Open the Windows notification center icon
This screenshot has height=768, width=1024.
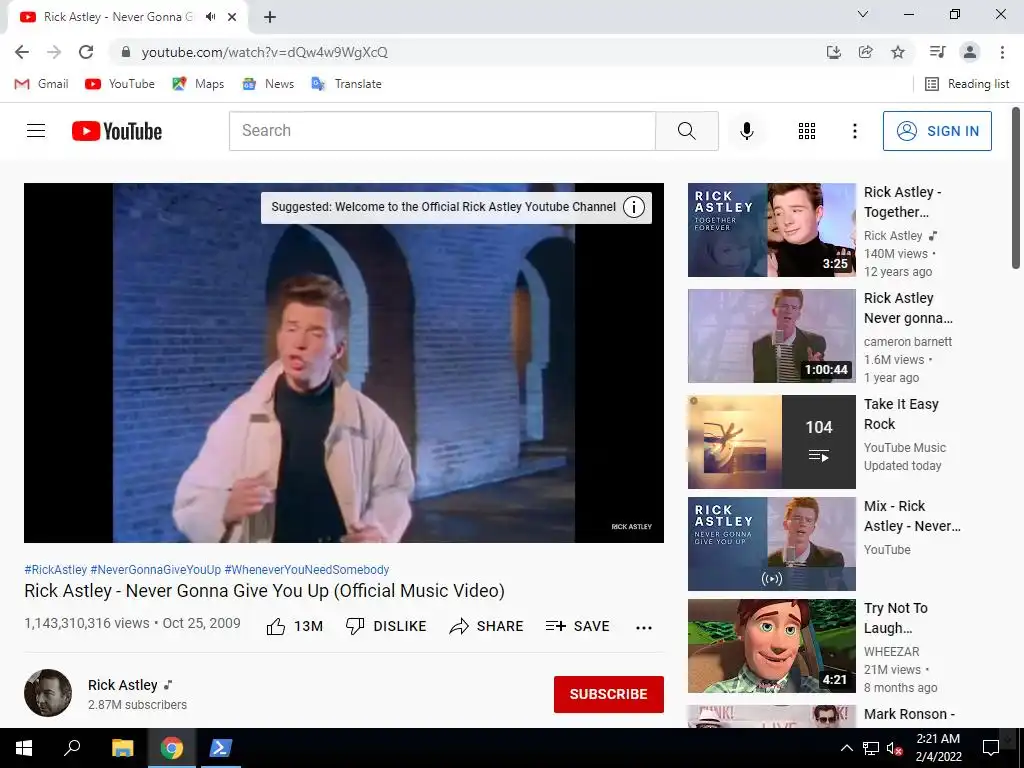coord(991,748)
